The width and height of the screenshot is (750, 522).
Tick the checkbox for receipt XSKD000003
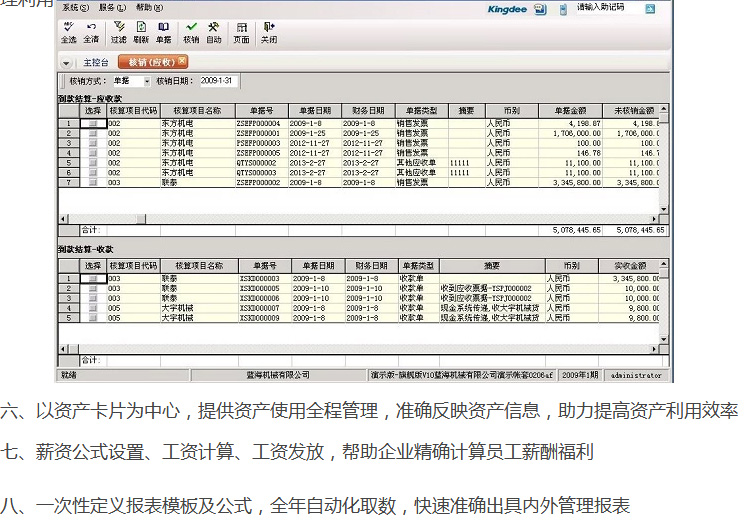click(93, 278)
